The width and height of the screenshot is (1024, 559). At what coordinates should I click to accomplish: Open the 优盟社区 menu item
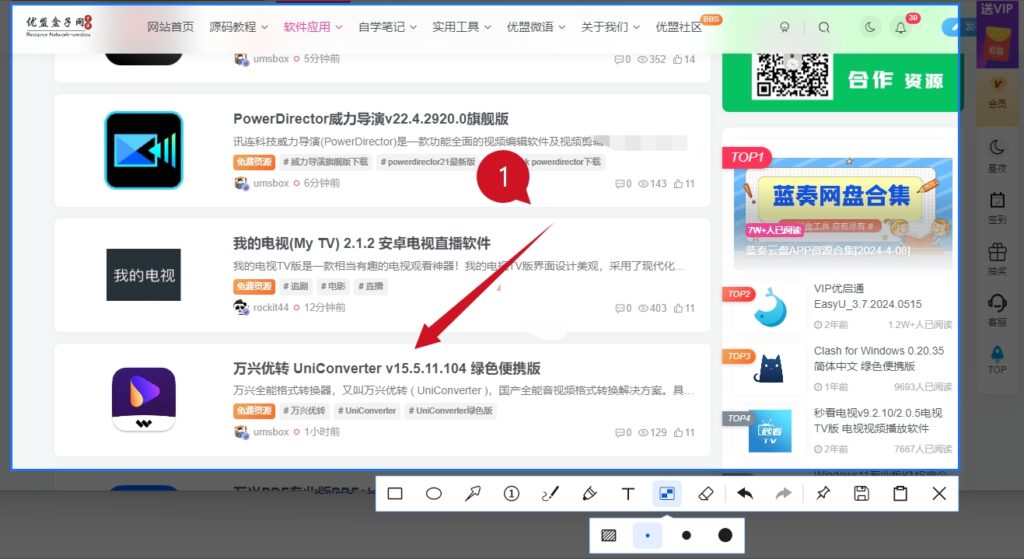pos(679,27)
